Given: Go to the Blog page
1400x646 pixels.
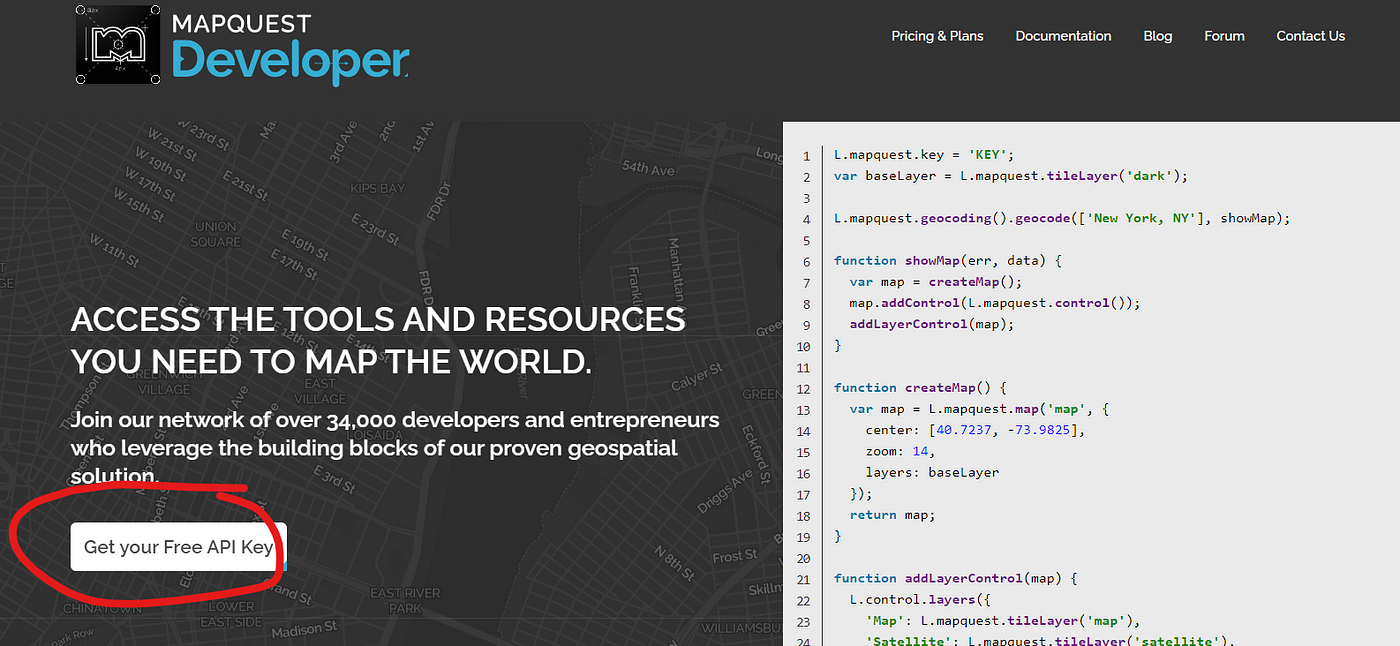Looking at the screenshot, I should tap(1157, 36).
